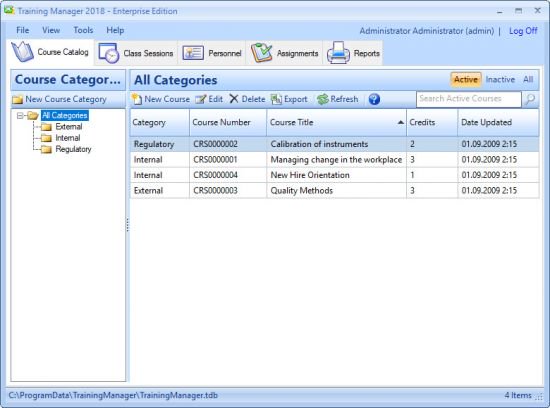Switch to the Personnel tab label
The width and height of the screenshot is (550, 408).
coord(225,53)
